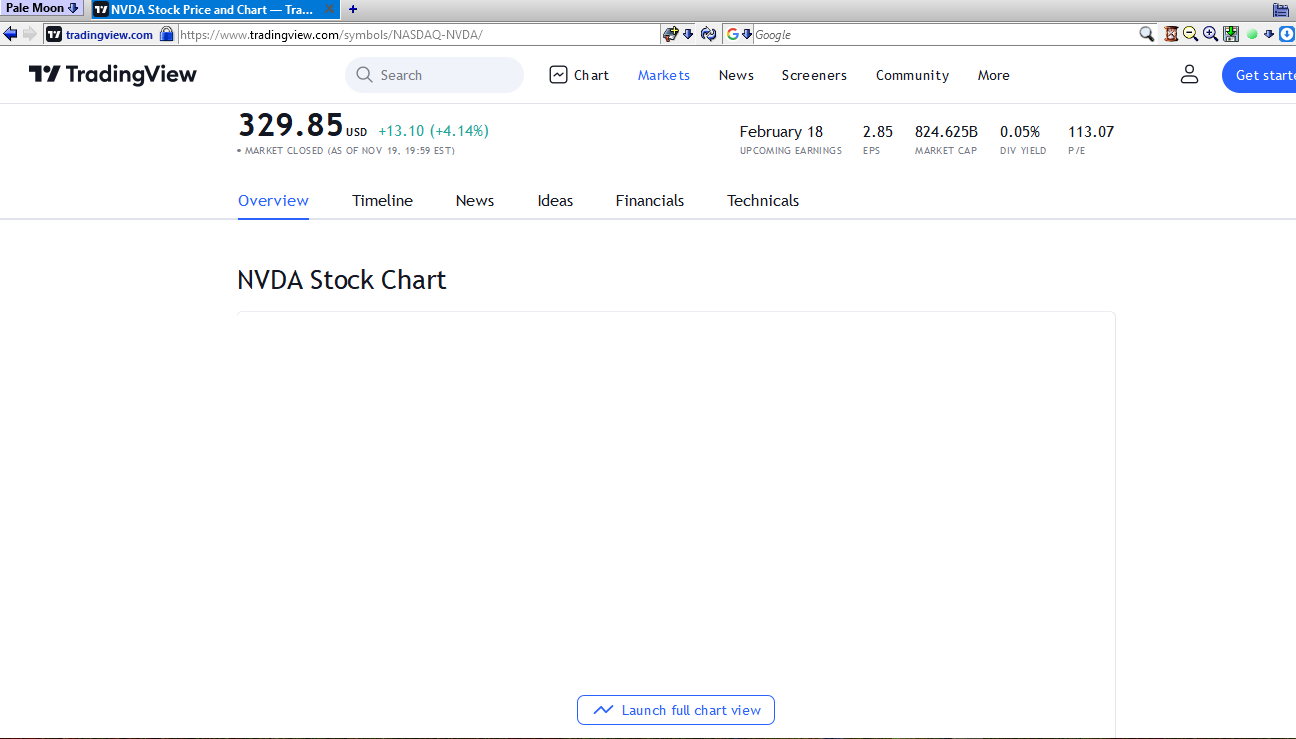
Task: Close the NVDA Stock Price tab
Action: point(329,9)
